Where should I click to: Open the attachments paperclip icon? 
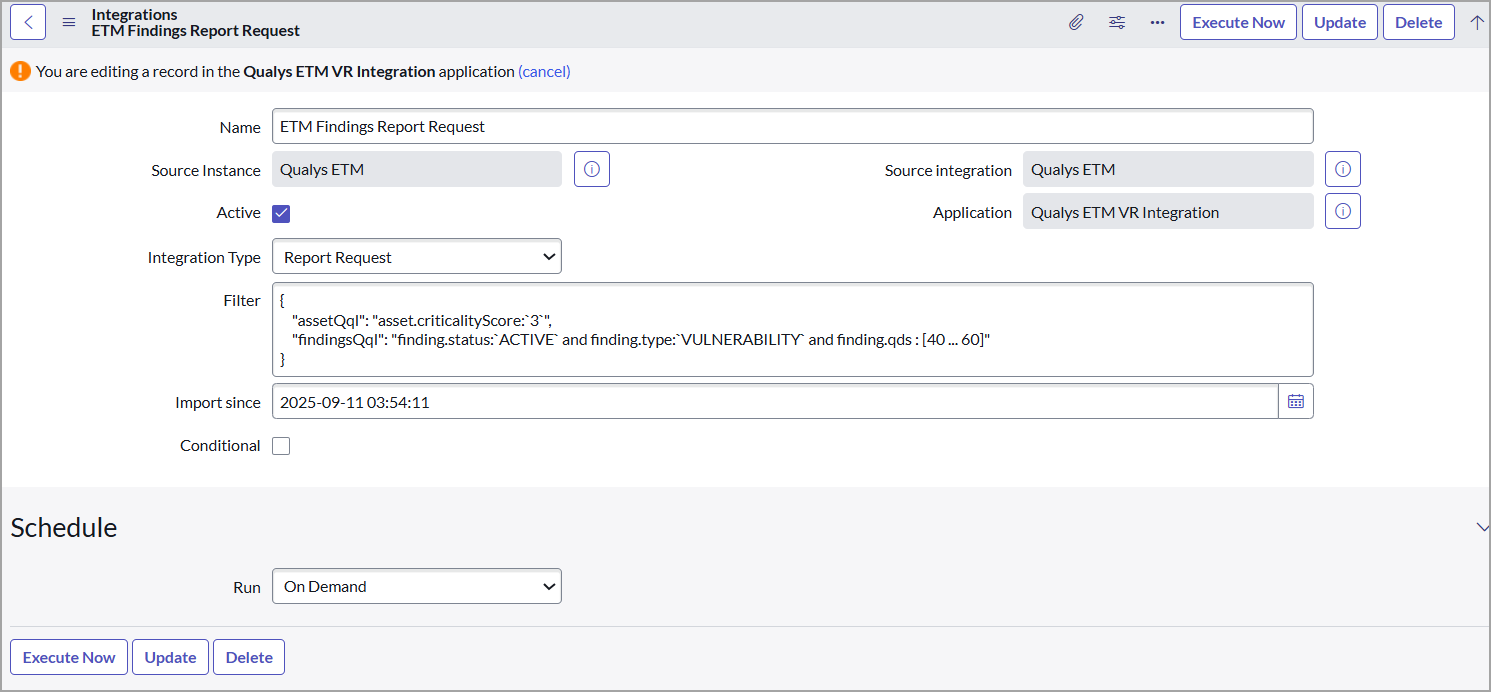tap(1076, 21)
